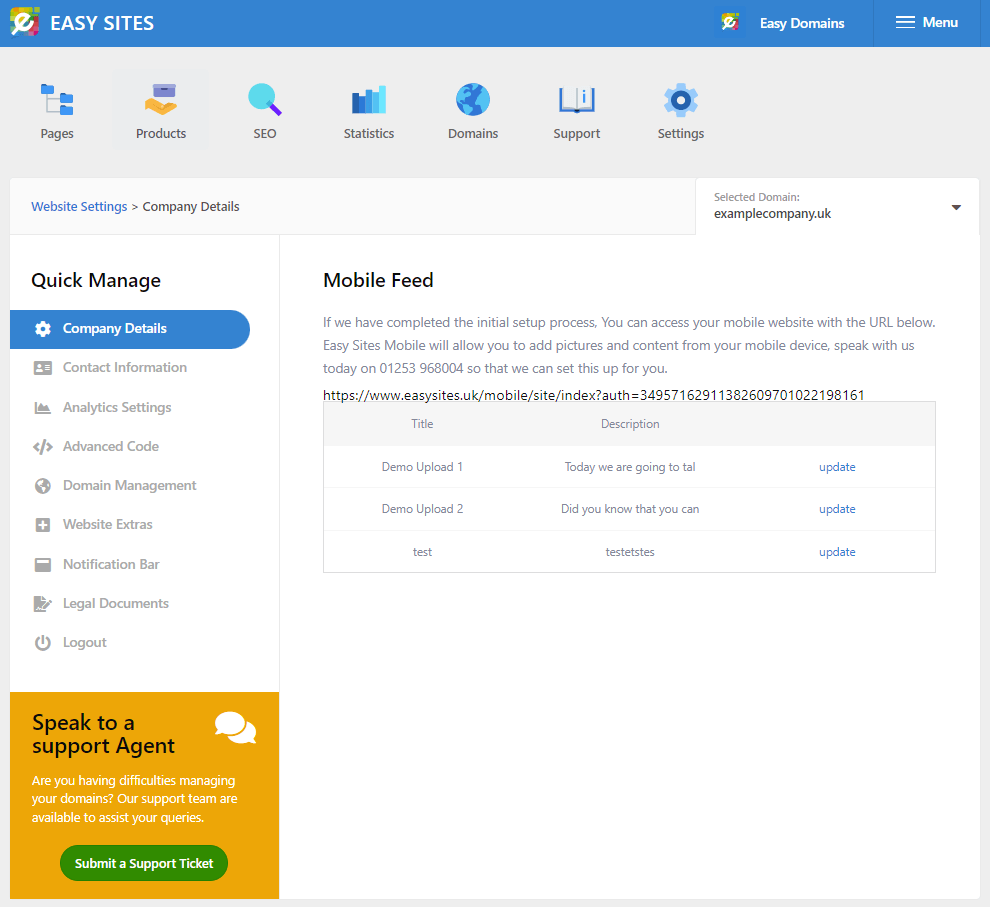Click the Company Details breadcrumb text

(x=191, y=207)
